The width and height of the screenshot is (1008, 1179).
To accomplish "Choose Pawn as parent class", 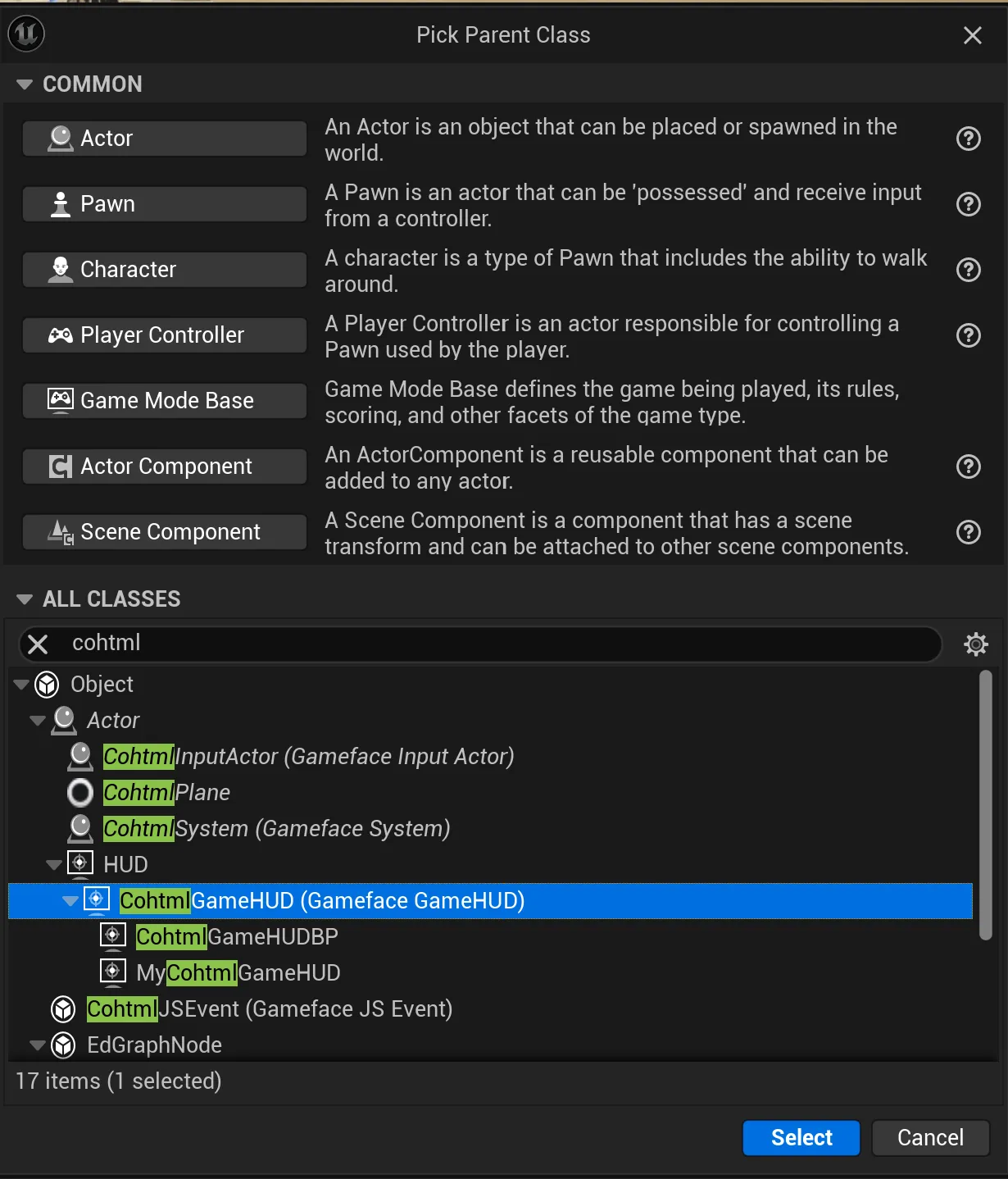I will [x=164, y=204].
